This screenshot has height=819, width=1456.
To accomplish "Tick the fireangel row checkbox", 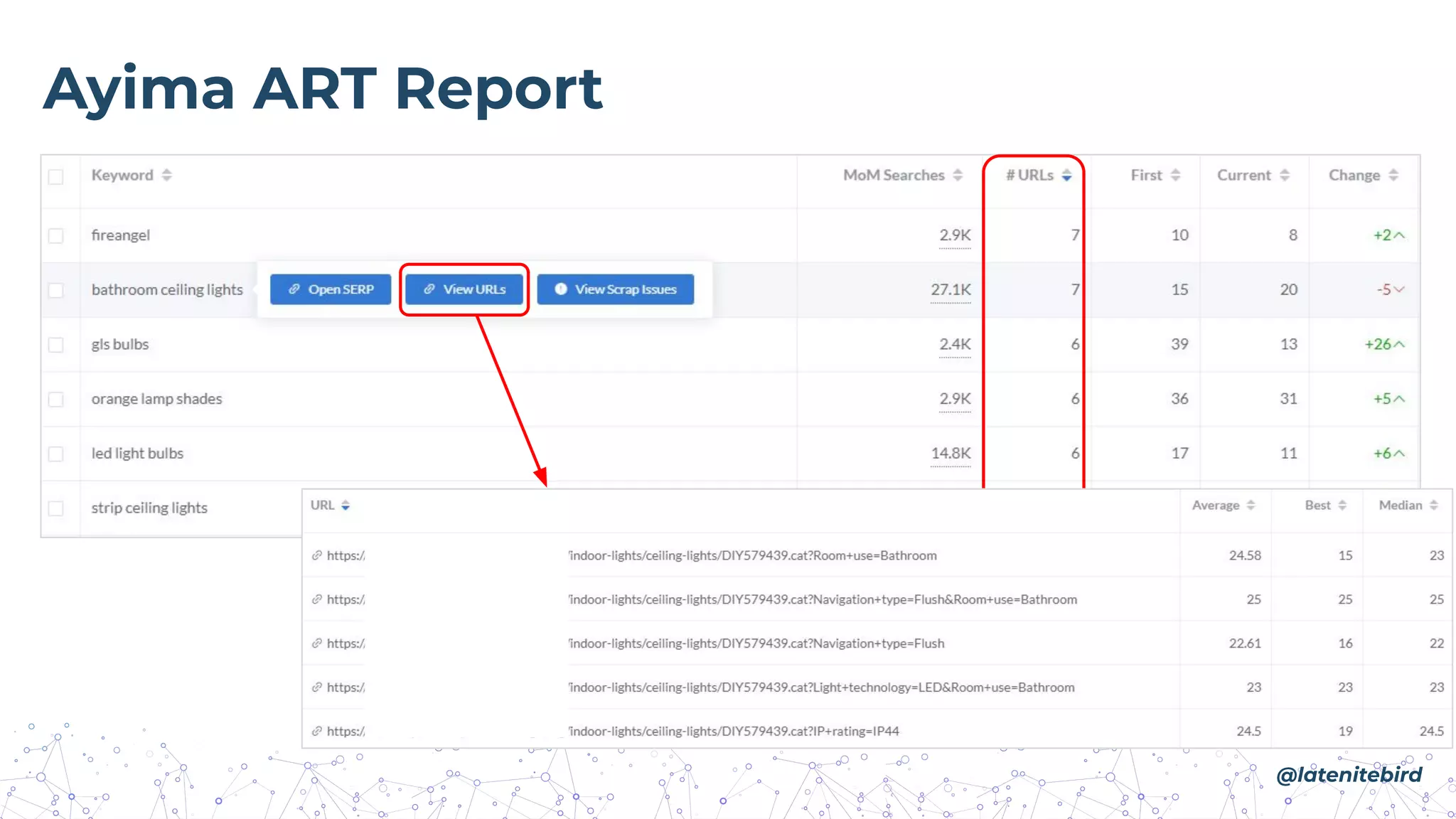I will click(56, 235).
